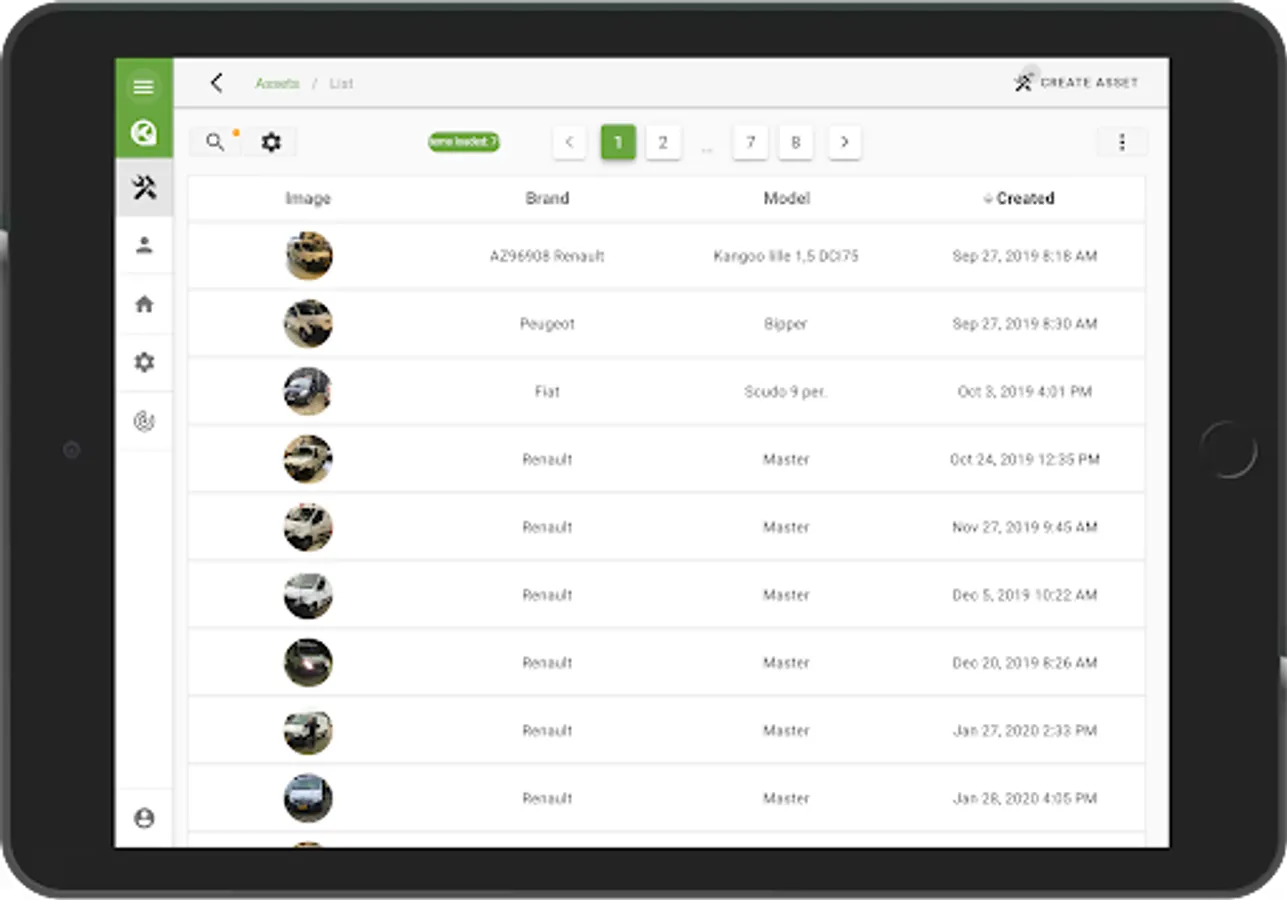Click the Model column header
This screenshot has width=1287, height=900.
(786, 198)
